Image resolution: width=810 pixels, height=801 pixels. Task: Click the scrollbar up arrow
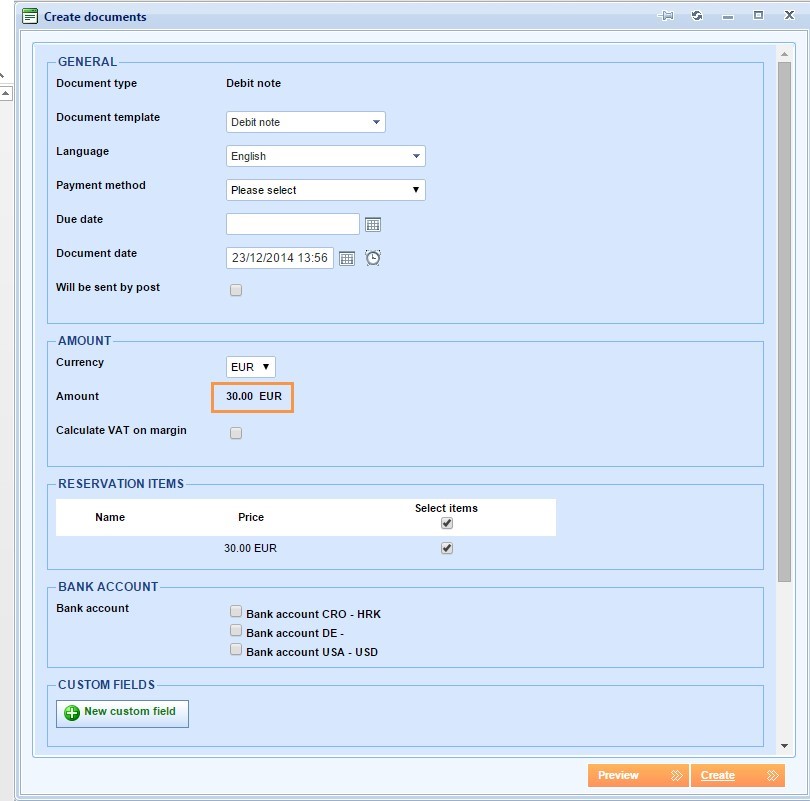click(x=784, y=54)
